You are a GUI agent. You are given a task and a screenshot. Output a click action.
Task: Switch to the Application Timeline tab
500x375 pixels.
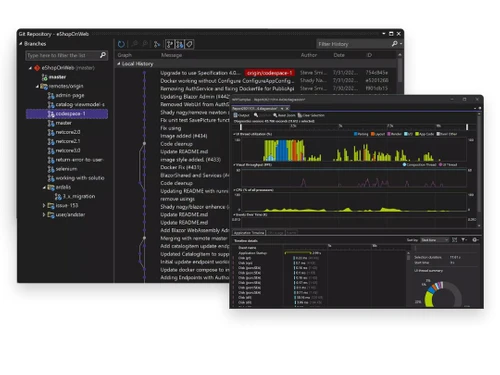click(249, 233)
